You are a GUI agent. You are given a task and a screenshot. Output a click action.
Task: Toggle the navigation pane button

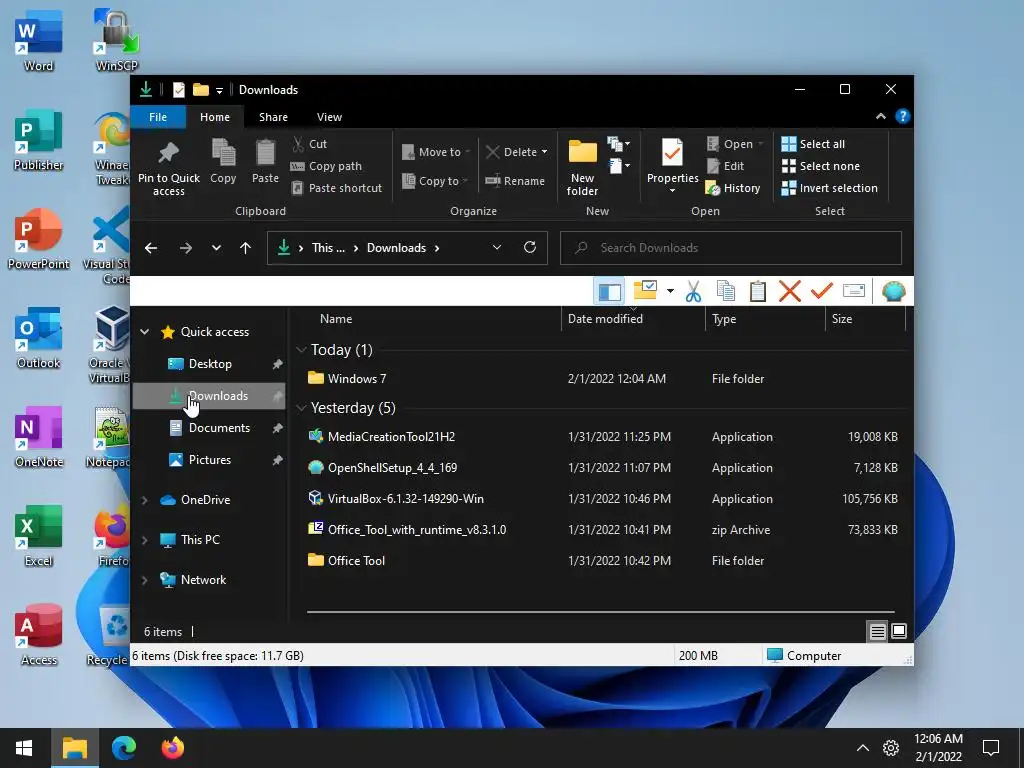(x=609, y=291)
